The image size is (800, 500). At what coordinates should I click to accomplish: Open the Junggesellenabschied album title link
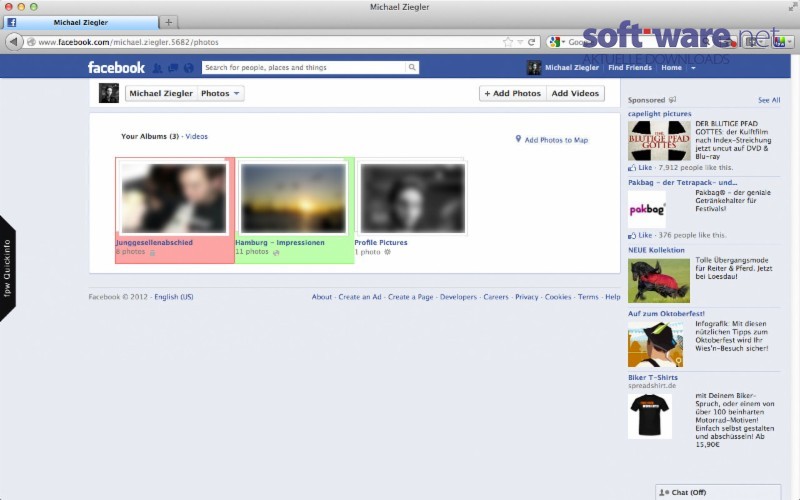click(x=154, y=242)
